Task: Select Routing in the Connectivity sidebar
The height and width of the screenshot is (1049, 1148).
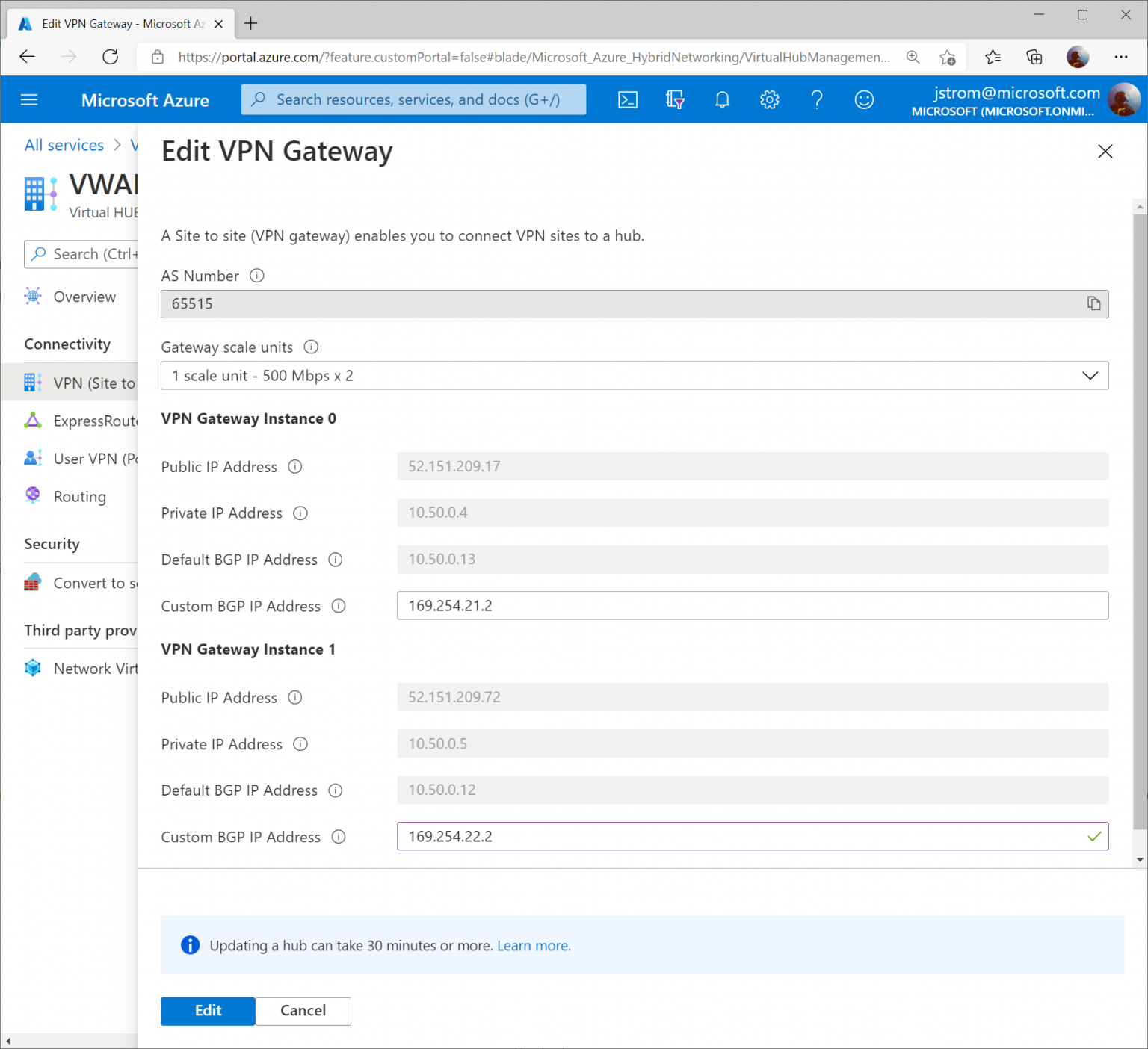Action: tap(78, 495)
